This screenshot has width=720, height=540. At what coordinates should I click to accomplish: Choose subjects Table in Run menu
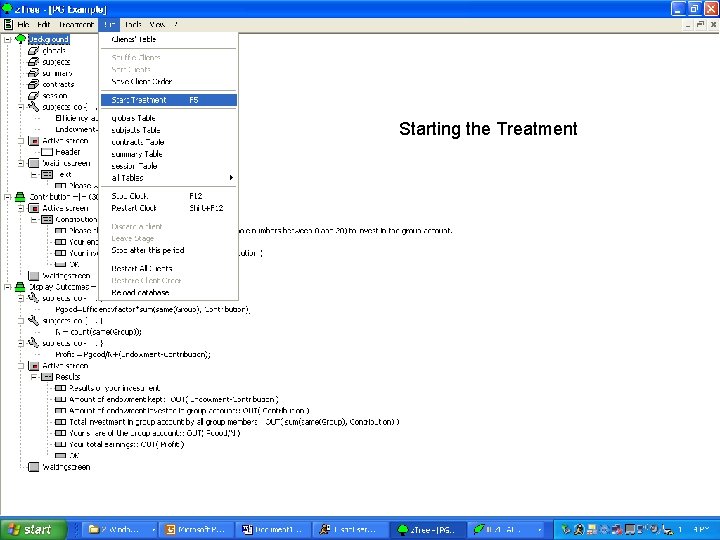169,130
